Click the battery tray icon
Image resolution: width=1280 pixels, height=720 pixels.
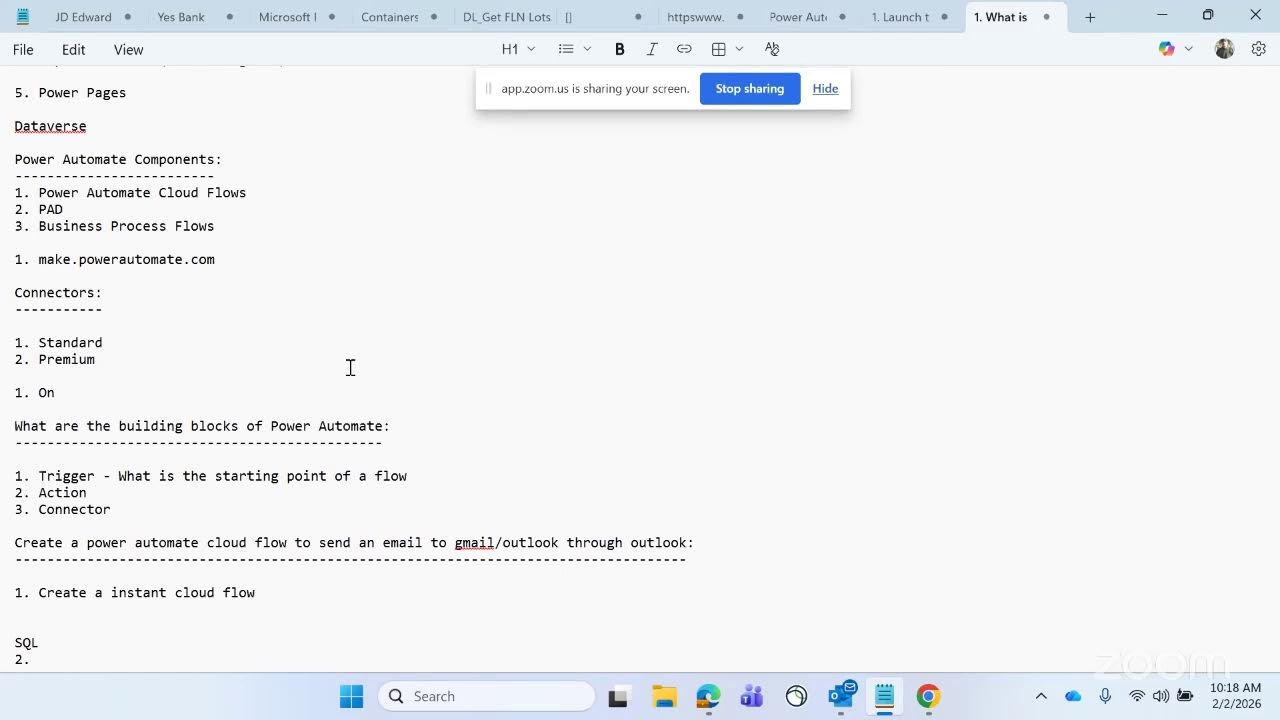(x=1186, y=696)
